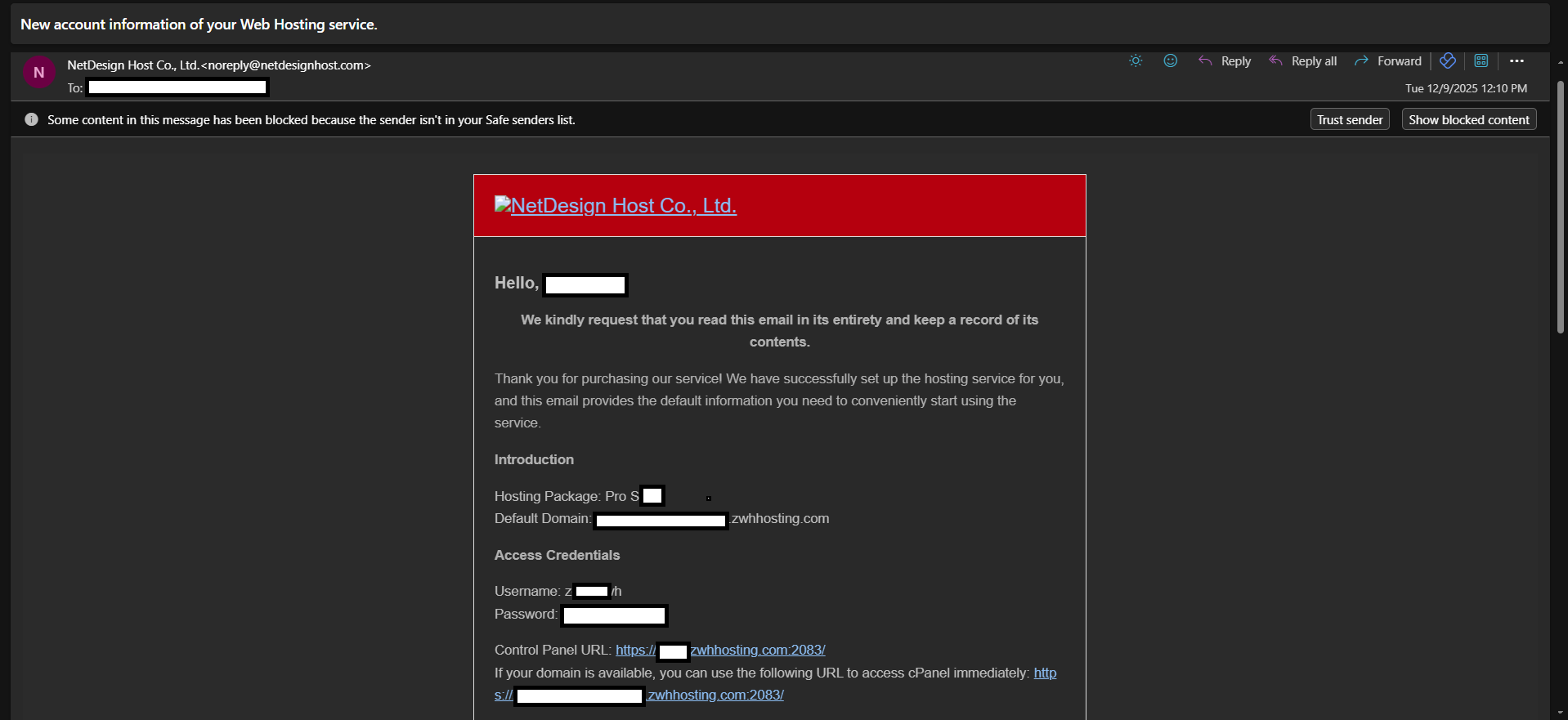Viewport: 1568px width, 720px height.
Task: Click the 'Access Credentials' heading
Action: click(x=557, y=555)
